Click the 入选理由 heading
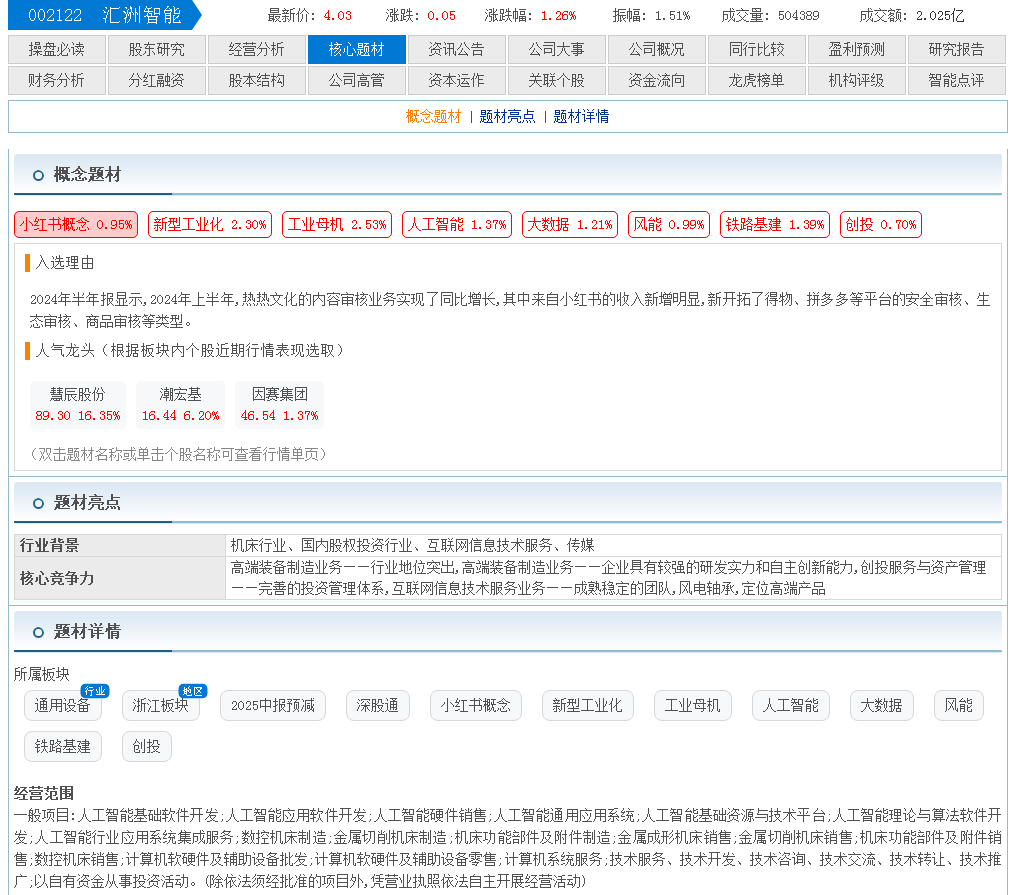Image resolution: width=1017 pixels, height=895 pixels. click(x=65, y=263)
